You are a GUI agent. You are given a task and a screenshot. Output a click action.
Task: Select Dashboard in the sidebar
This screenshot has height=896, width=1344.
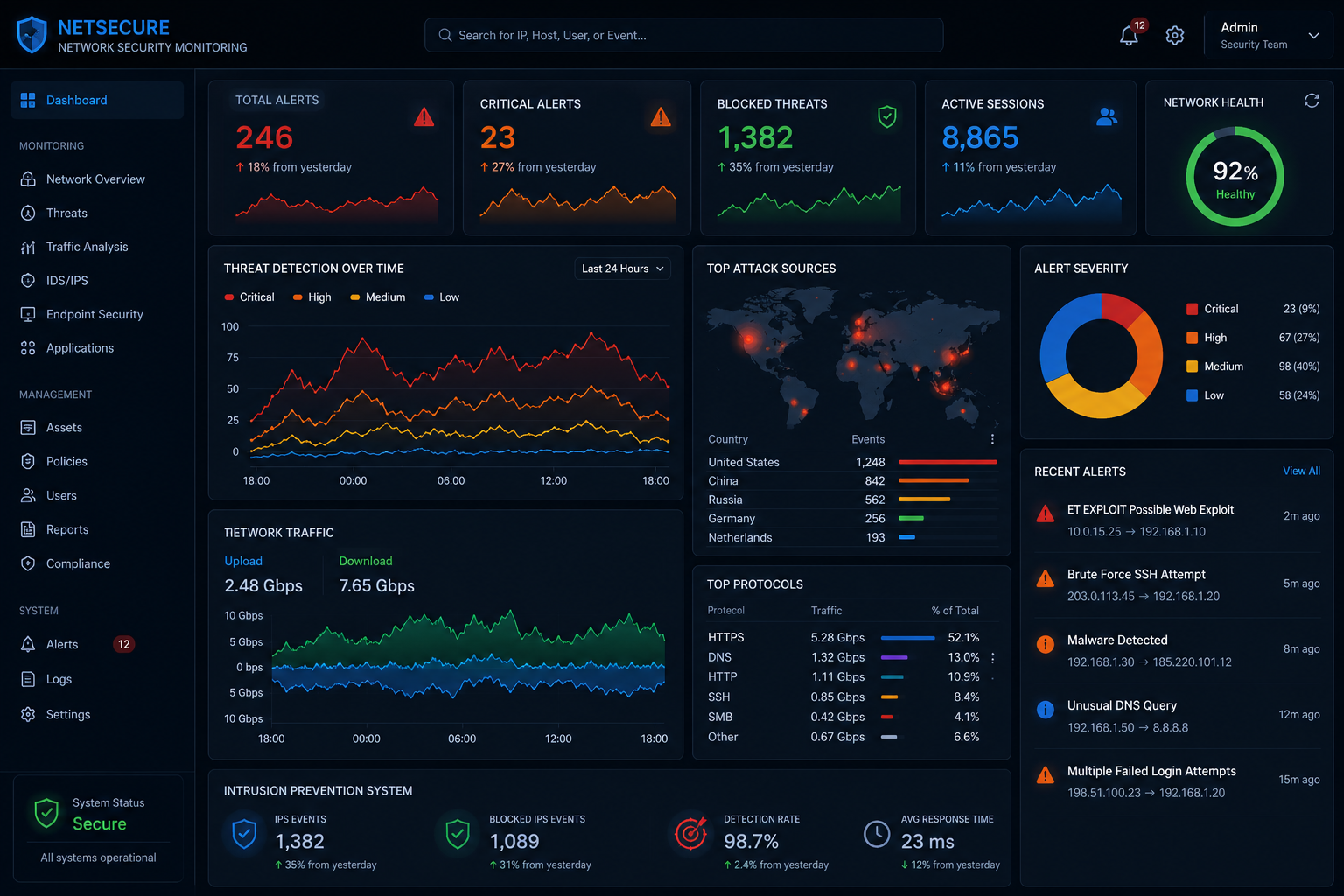click(97, 100)
